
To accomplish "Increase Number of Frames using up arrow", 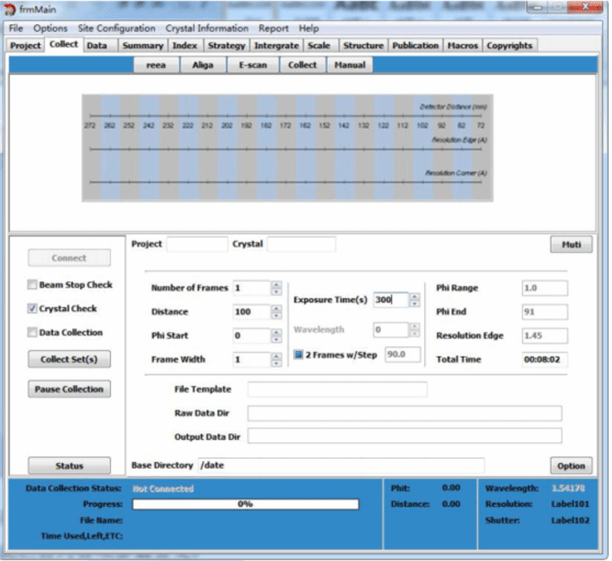I will tap(276, 284).
